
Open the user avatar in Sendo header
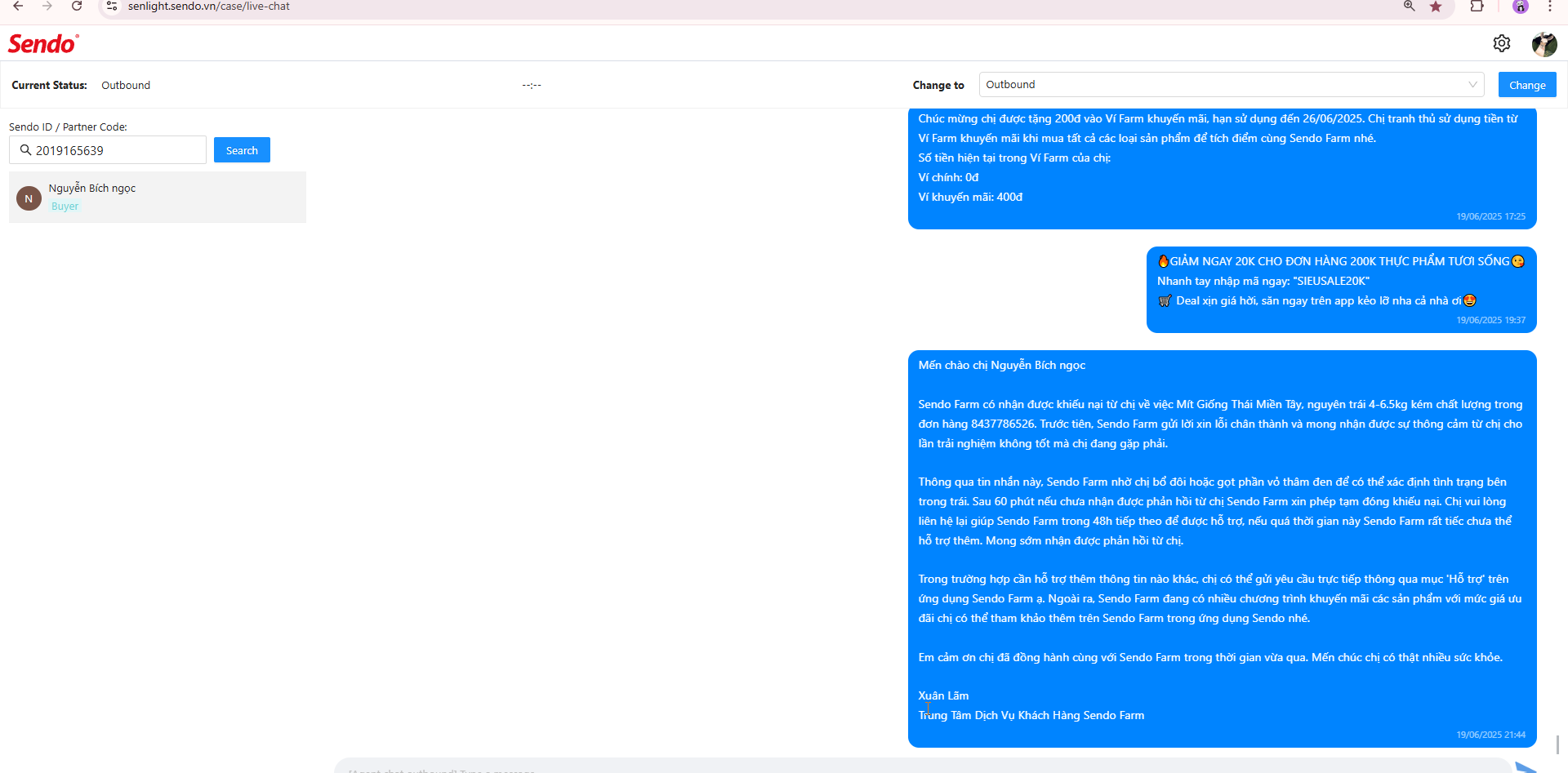pos(1544,44)
